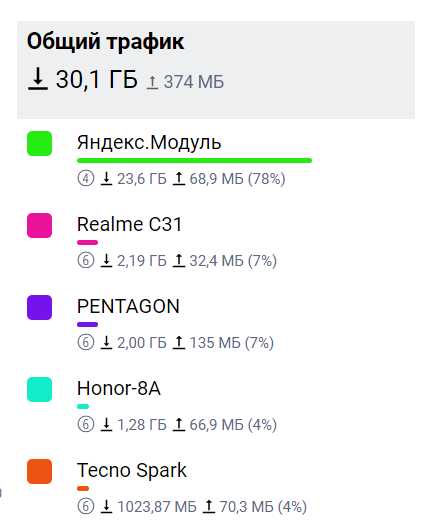The height and width of the screenshot is (531, 435).
Task: Click the orange Tecno Spark color swatch
Action: pyautogui.click(x=39, y=471)
